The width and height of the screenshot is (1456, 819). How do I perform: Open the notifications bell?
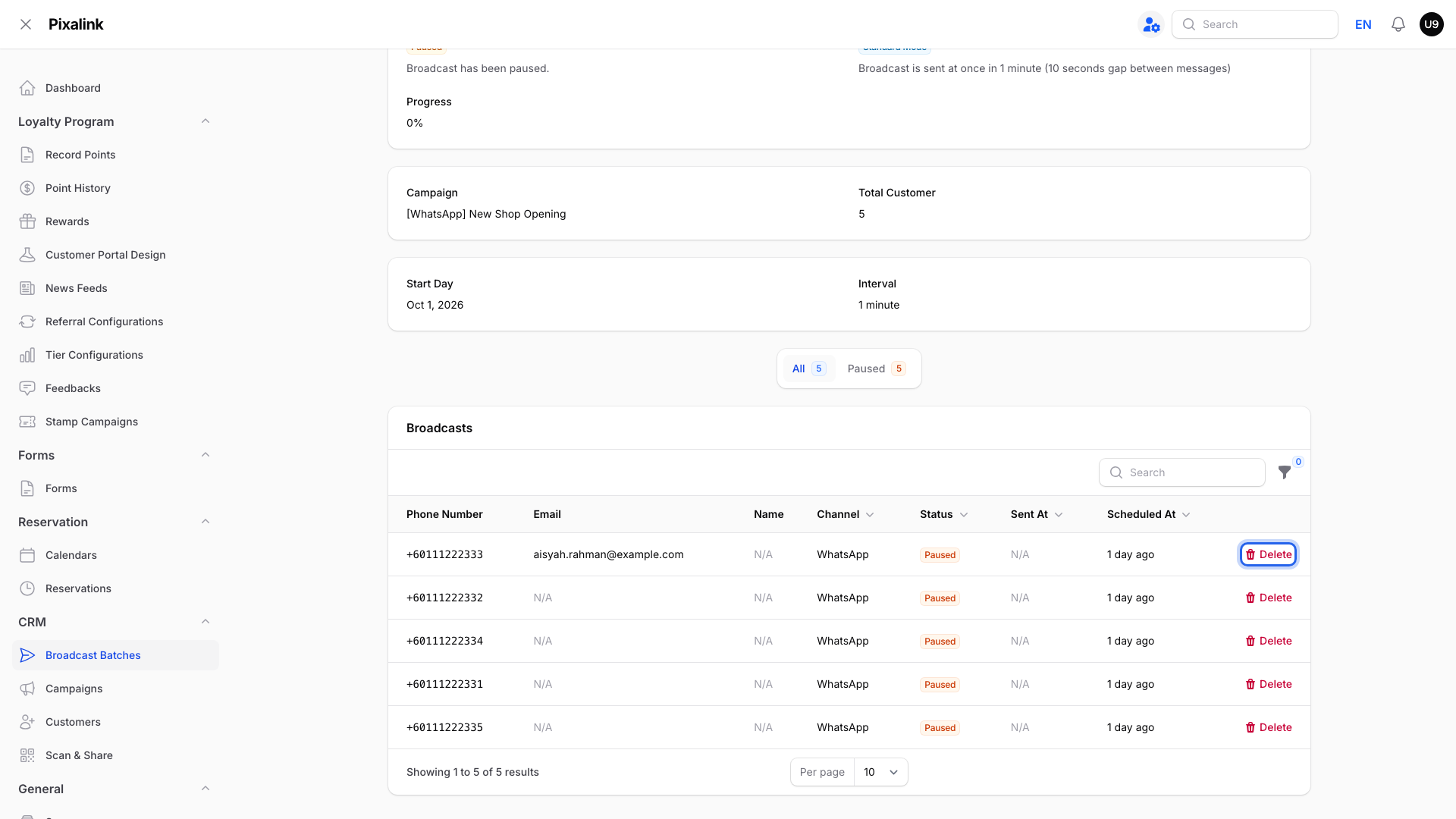click(1398, 24)
